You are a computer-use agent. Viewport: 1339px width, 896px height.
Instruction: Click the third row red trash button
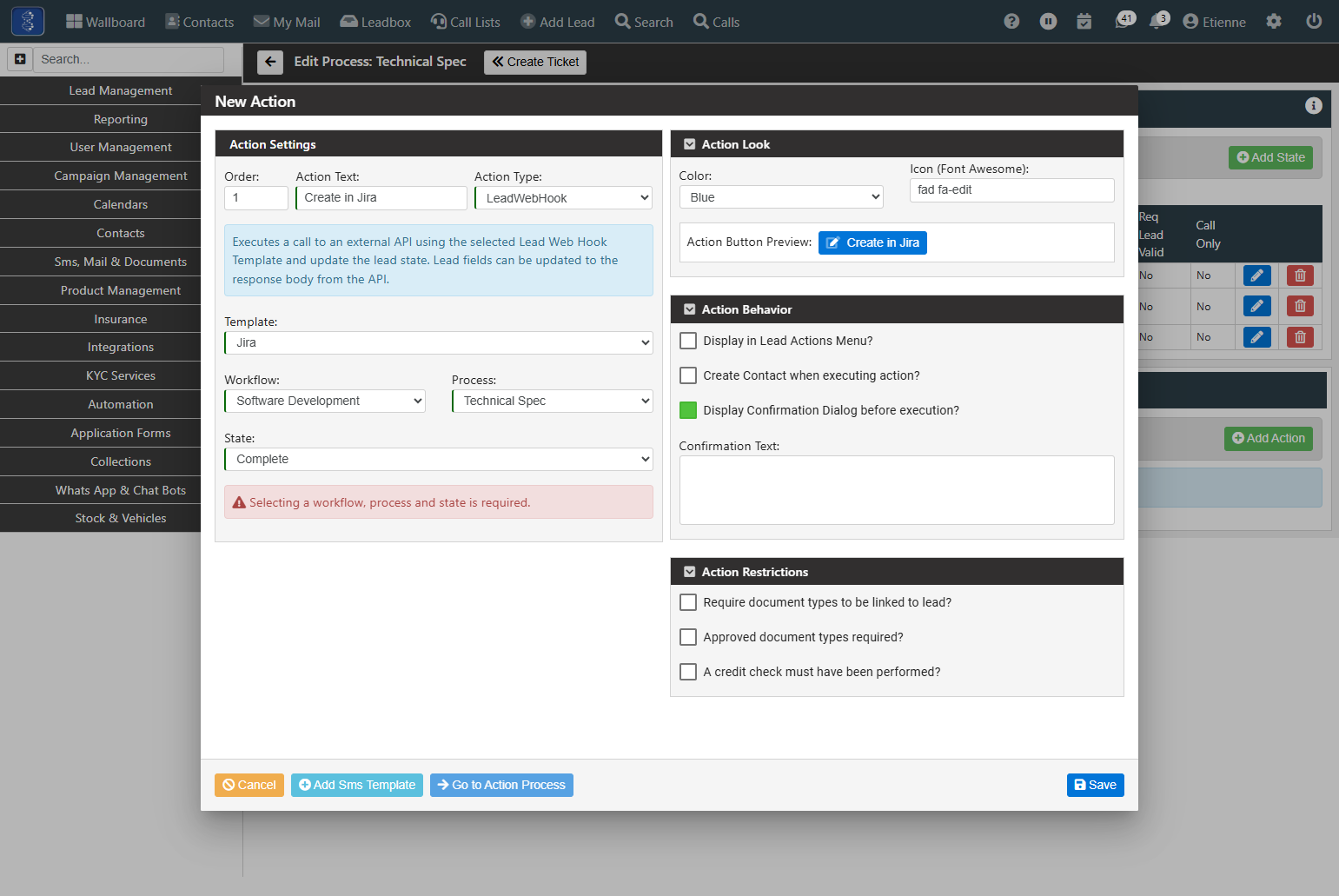pos(1300,337)
